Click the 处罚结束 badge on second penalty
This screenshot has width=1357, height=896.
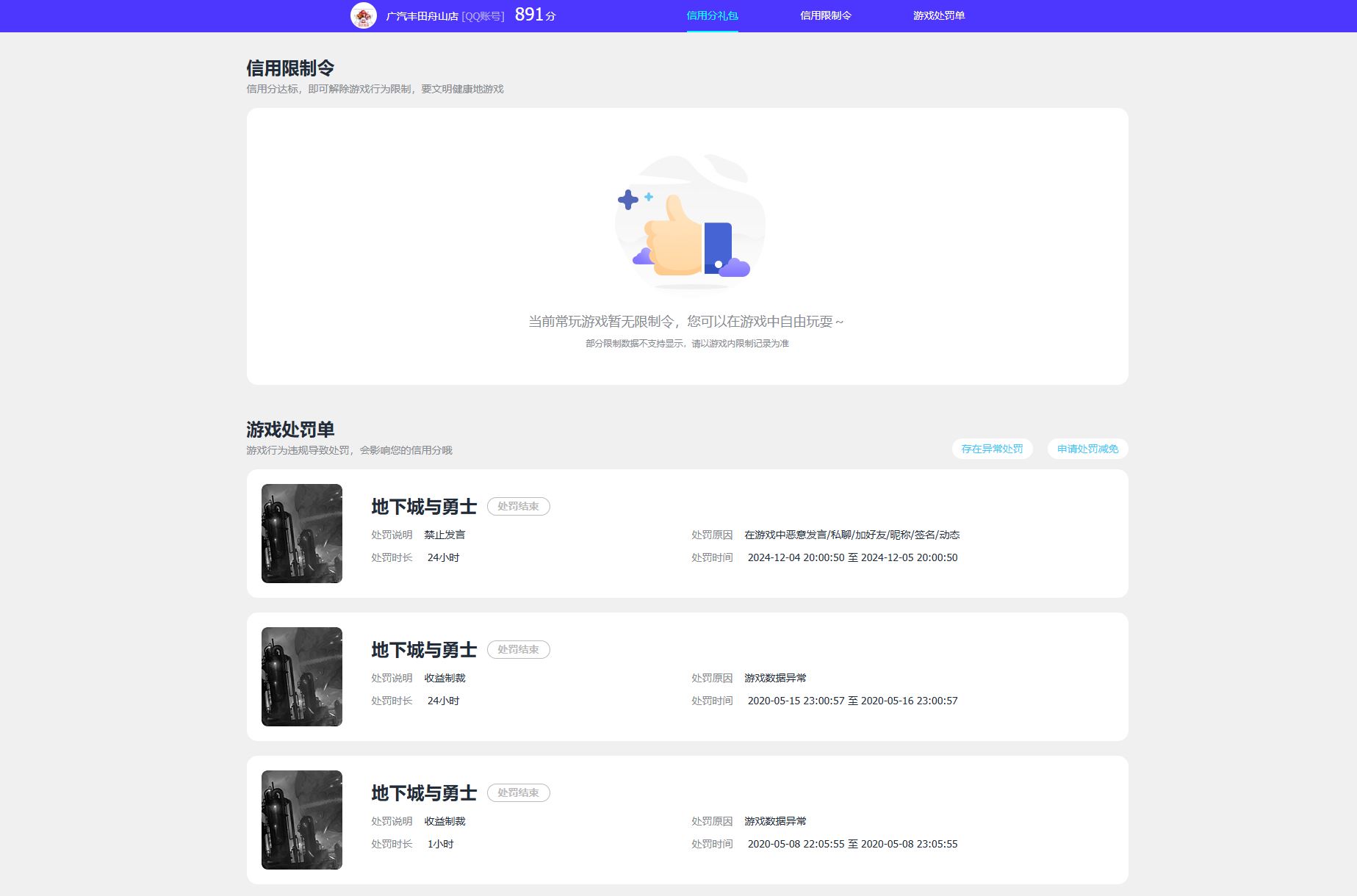[x=519, y=649]
